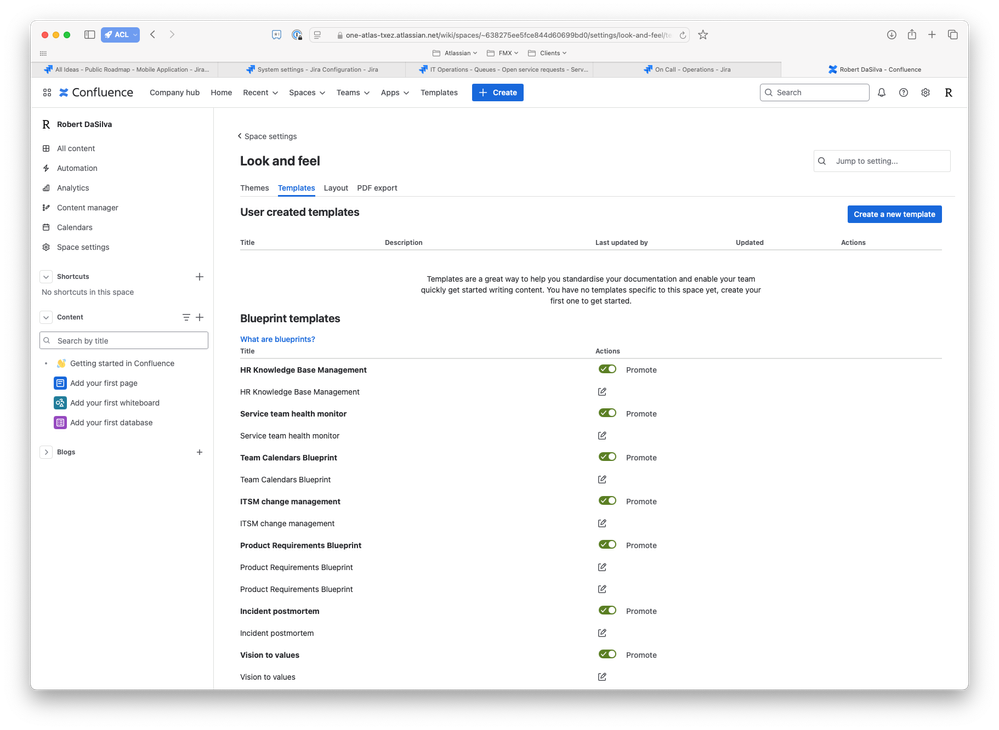Focus the Jump to setting field
Viewport: 999px width, 730px height.
(x=882, y=161)
